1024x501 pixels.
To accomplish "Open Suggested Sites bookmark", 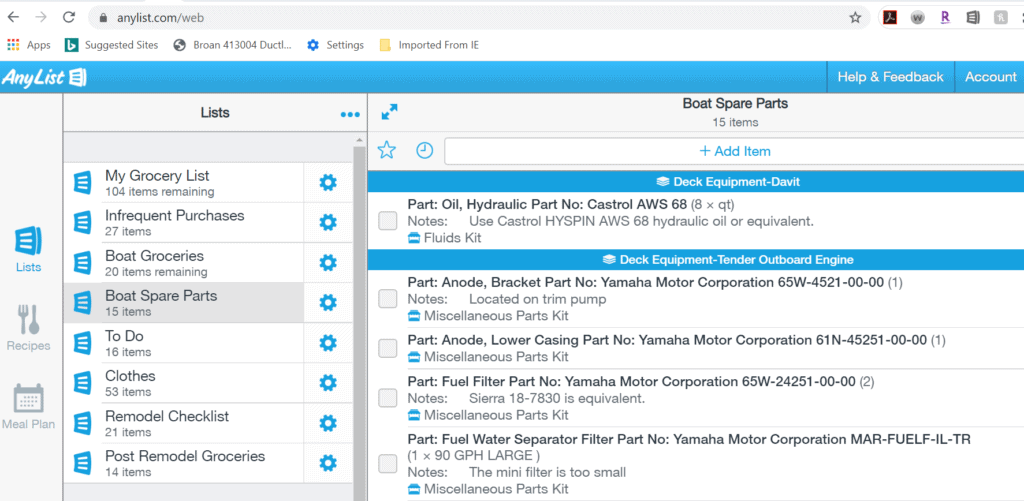I will pyautogui.click(x=112, y=45).
